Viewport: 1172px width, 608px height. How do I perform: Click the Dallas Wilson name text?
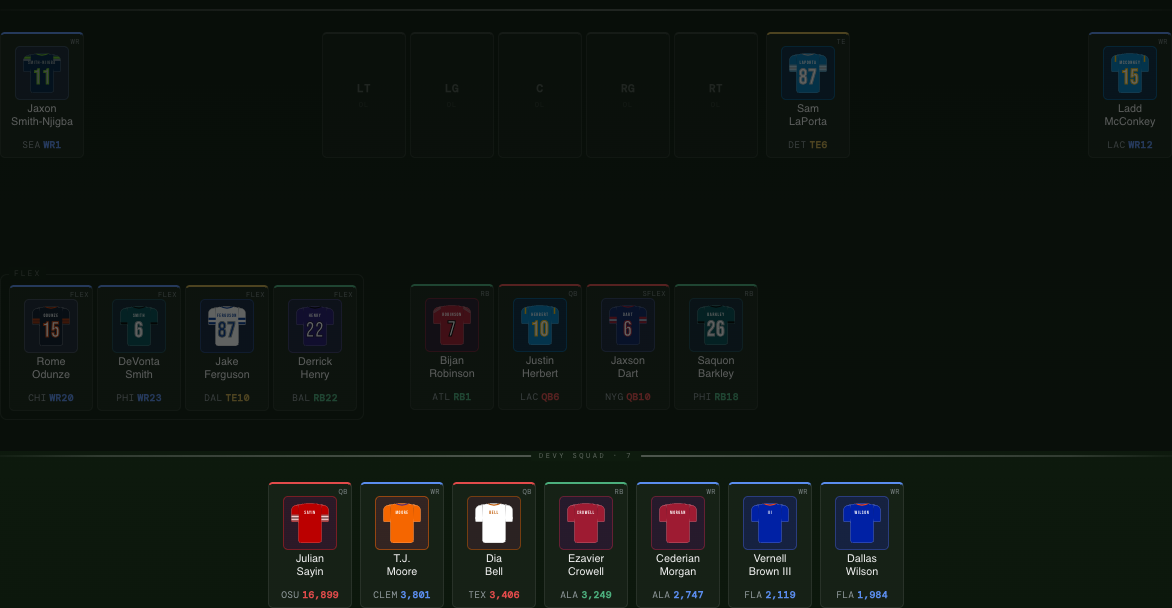(x=862, y=565)
